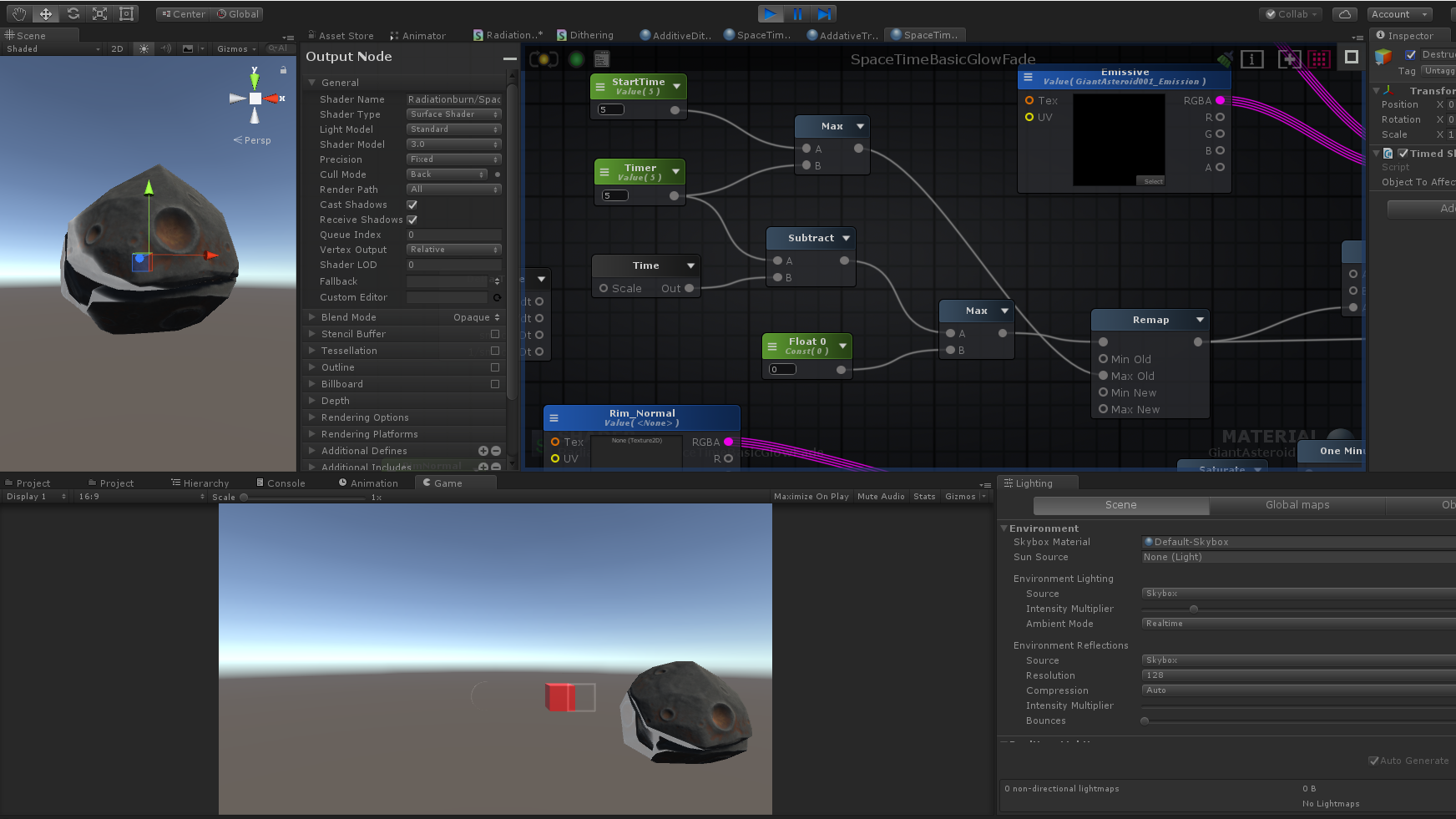Click the Maximize On Play button
This screenshot has height=819, width=1456.
pos(811,497)
